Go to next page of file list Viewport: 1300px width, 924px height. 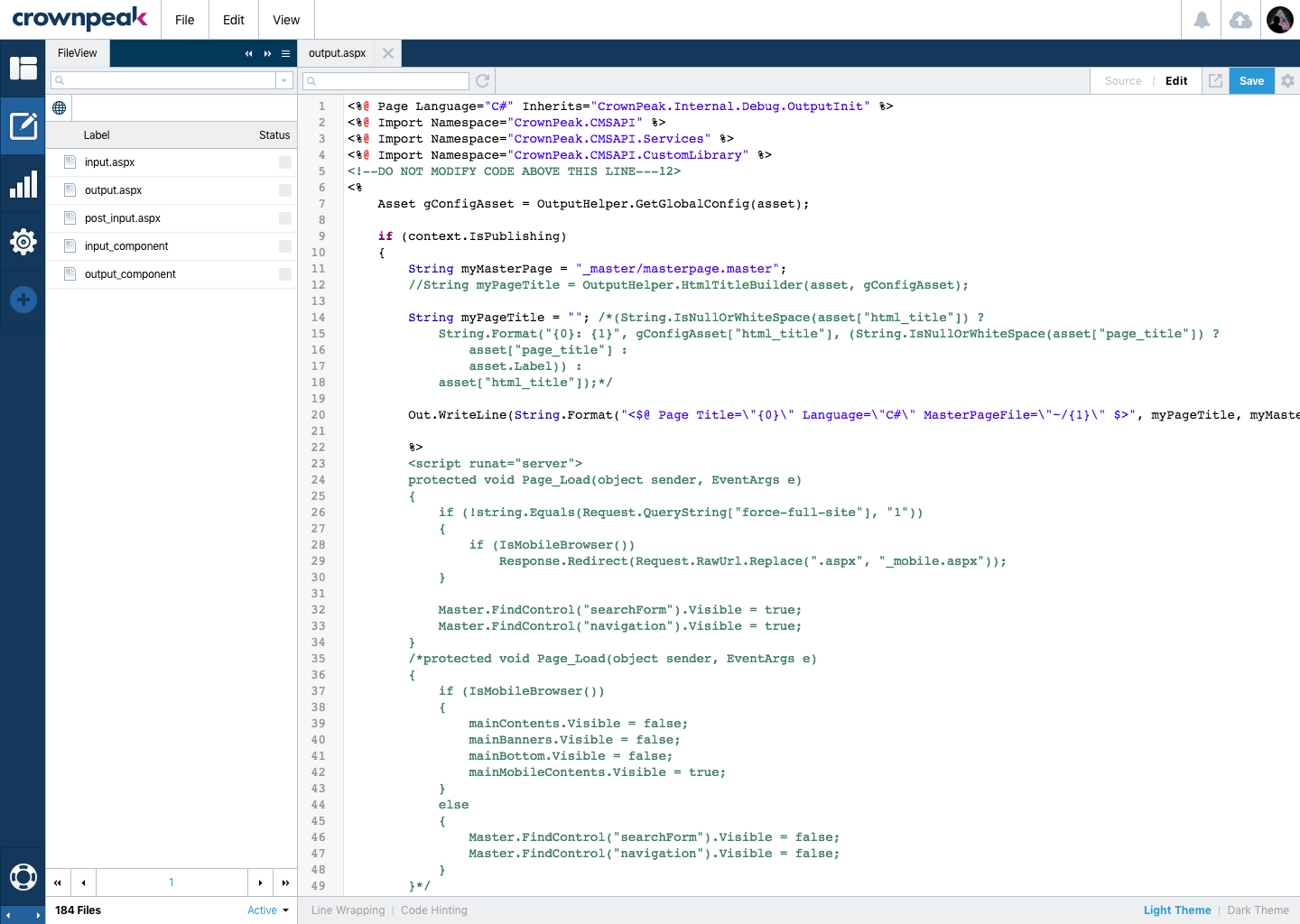pos(260,882)
